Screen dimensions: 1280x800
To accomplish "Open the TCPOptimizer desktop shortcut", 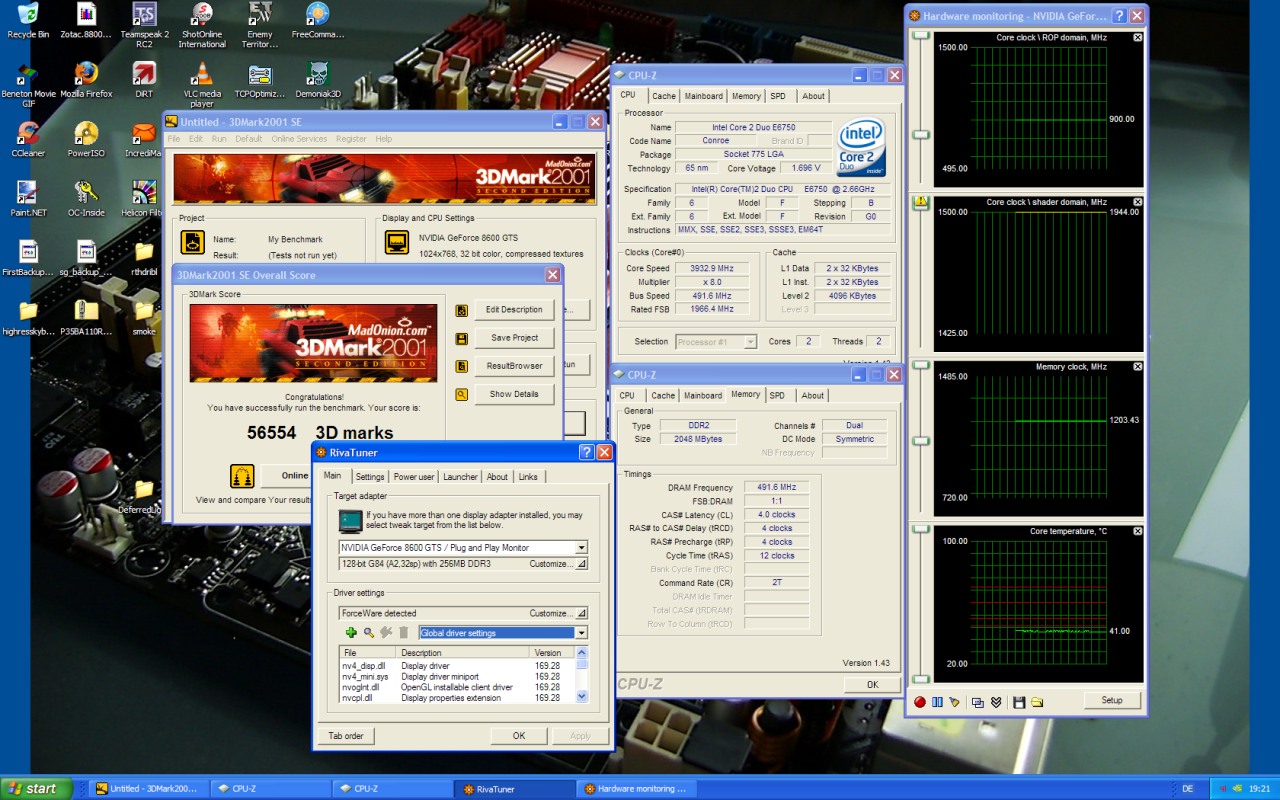I will coord(260,80).
